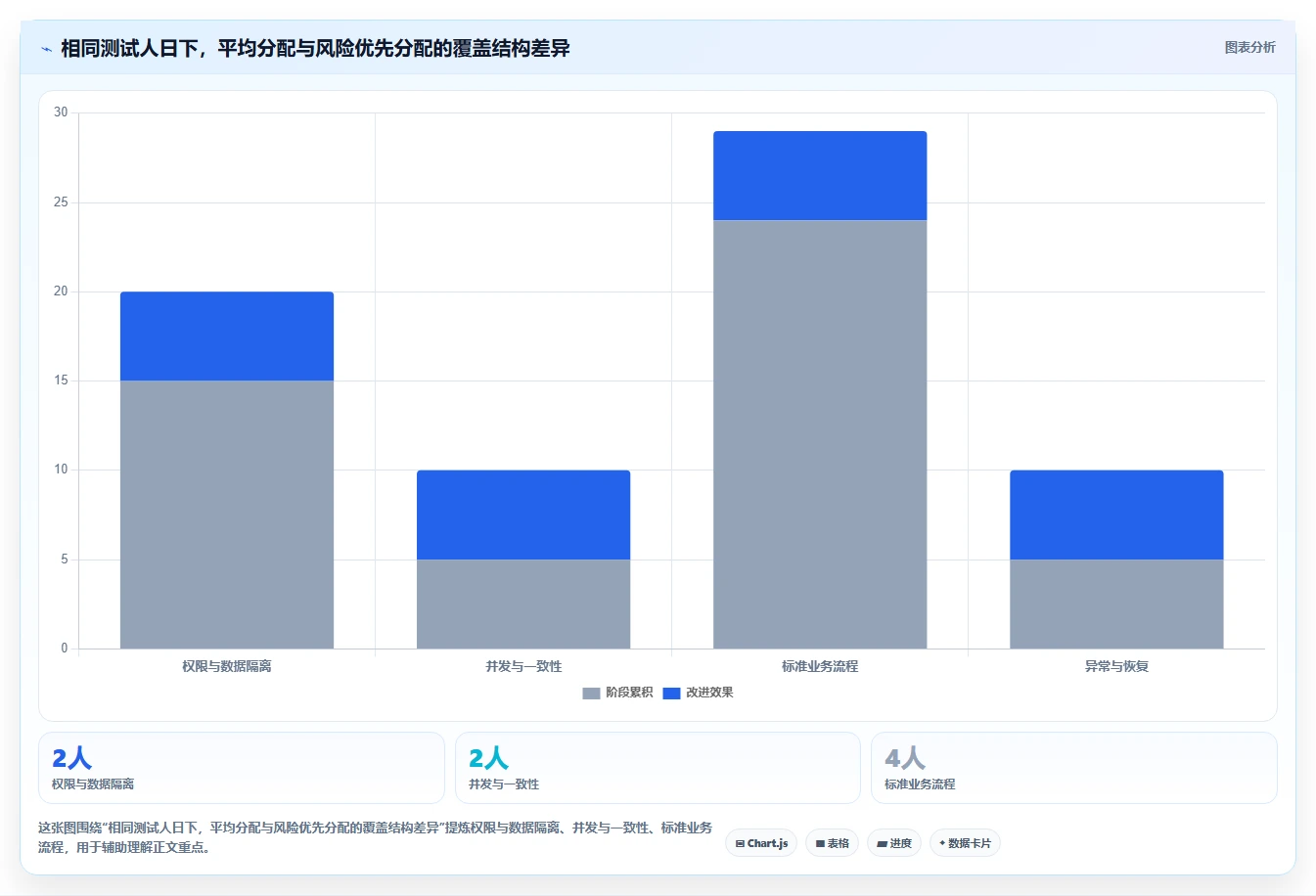1316x896 pixels.
Task: Click 标准业务流程 caption in the third stat card
Action: pyautogui.click(x=920, y=784)
